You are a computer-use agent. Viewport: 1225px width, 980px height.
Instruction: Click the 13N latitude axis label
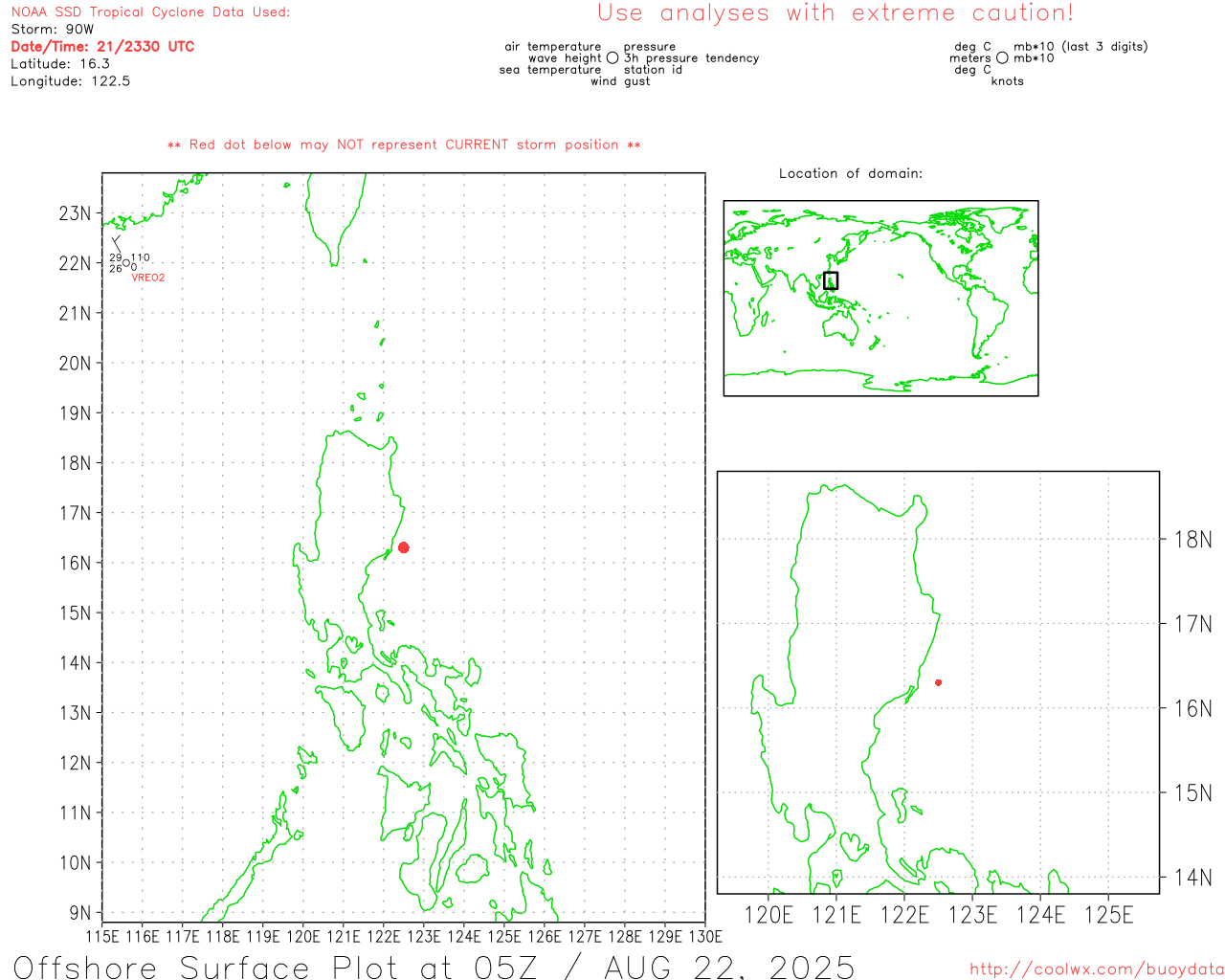point(75,713)
